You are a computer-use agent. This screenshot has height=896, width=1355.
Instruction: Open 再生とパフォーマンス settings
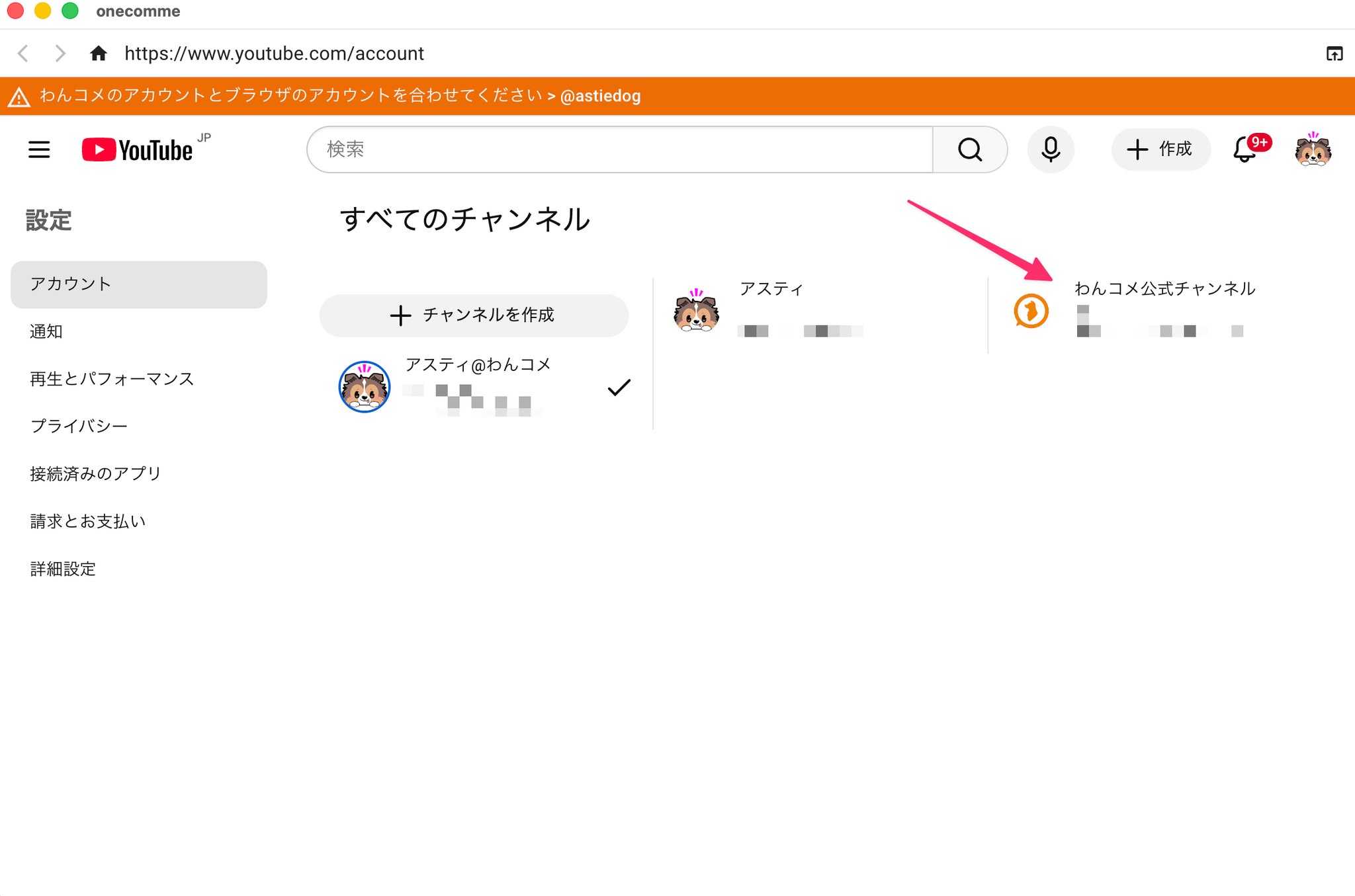point(112,379)
